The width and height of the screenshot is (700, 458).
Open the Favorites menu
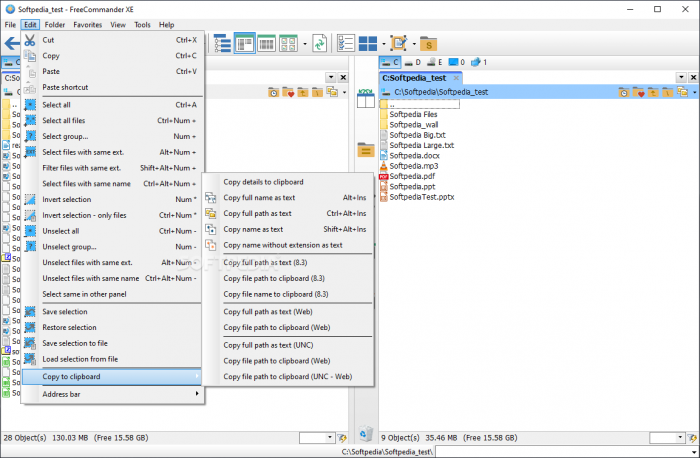(x=87, y=24)
